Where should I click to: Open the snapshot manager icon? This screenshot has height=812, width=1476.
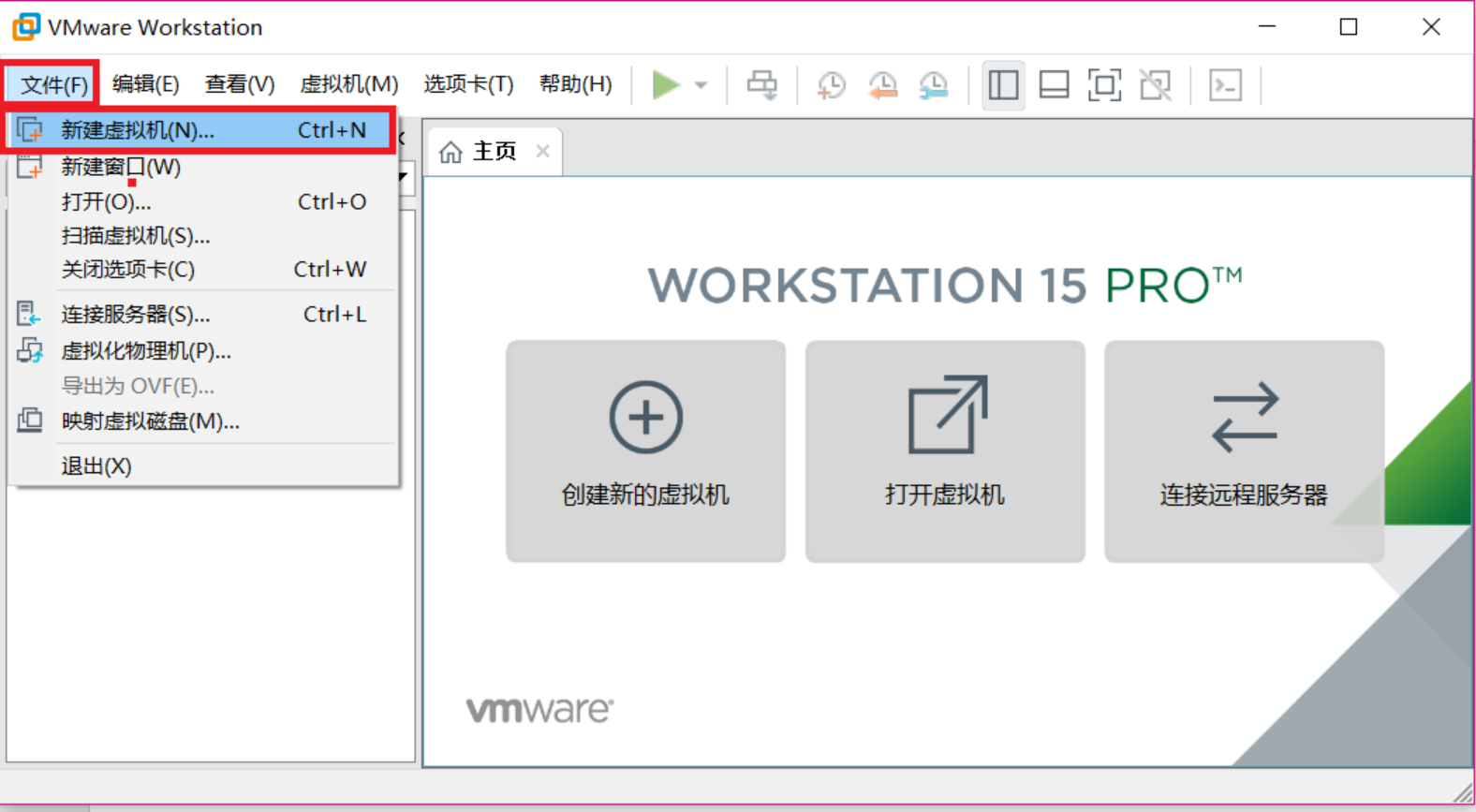click(933, 85)
